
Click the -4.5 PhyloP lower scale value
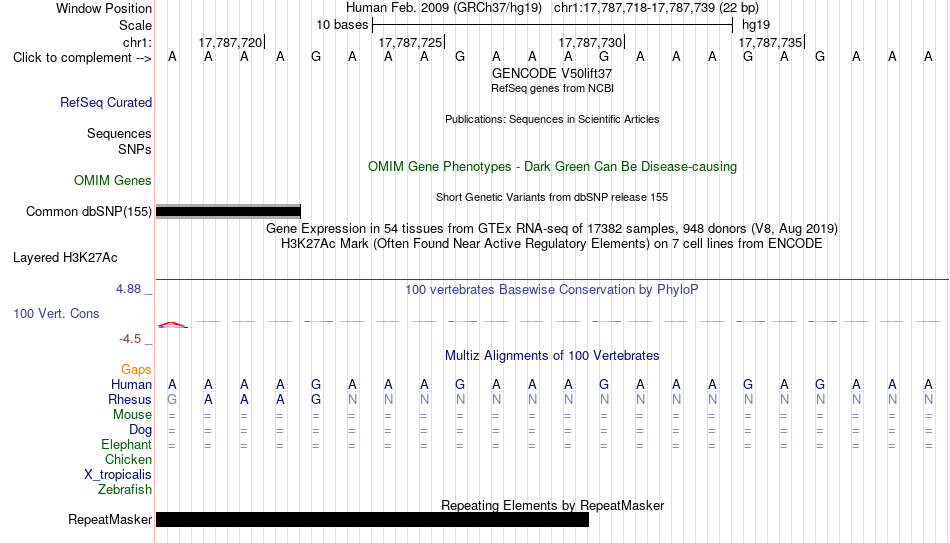click(130, 339)
